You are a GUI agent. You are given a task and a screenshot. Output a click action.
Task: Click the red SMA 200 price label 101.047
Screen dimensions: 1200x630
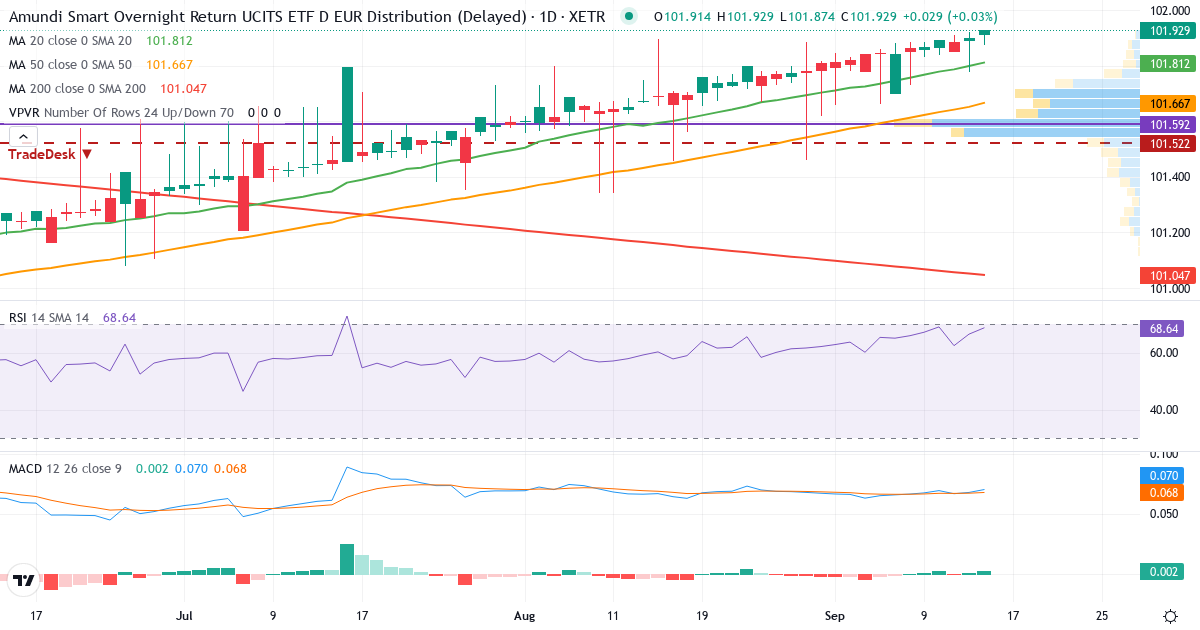tap(1169, 275)
